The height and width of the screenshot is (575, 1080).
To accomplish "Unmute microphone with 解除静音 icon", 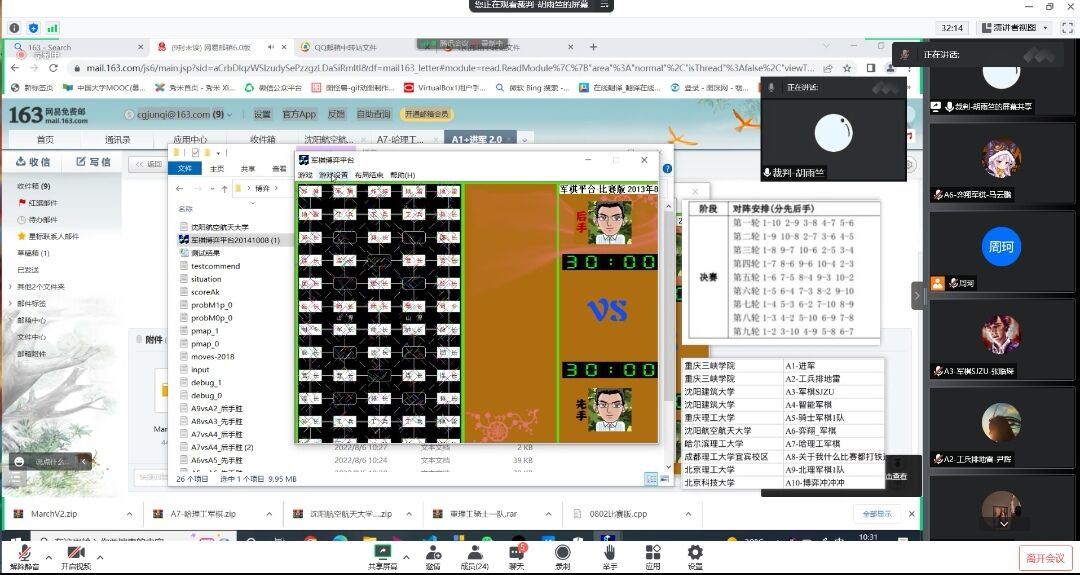I will click(x=25, y=556).
